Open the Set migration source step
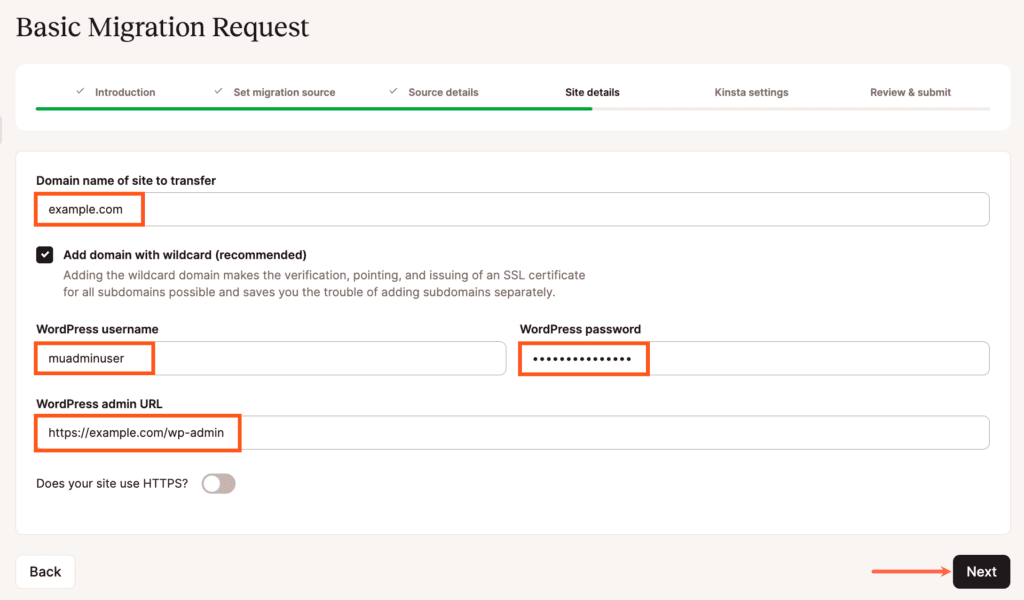 click(284, 92)
